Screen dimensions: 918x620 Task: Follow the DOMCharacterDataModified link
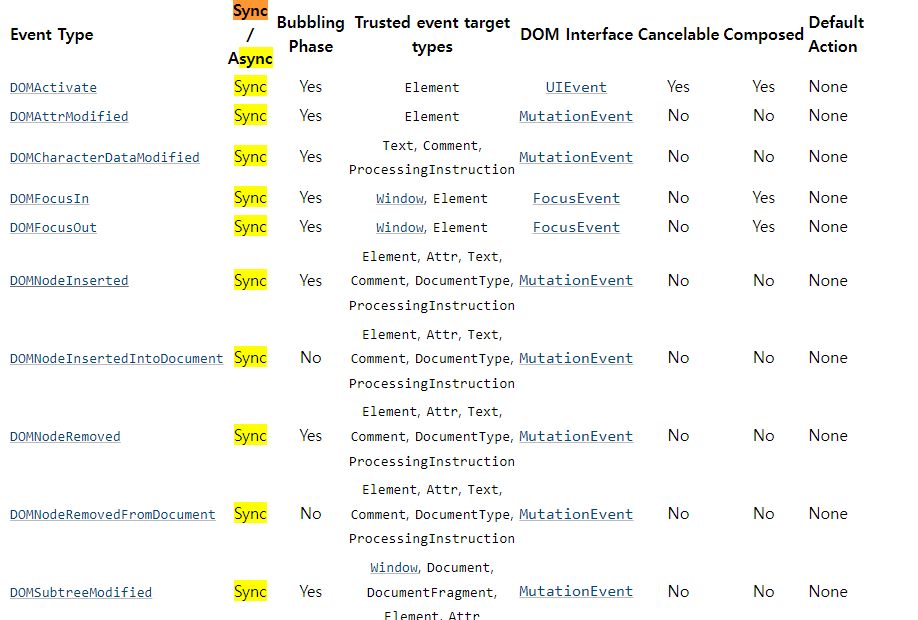[x=105, y=157]
